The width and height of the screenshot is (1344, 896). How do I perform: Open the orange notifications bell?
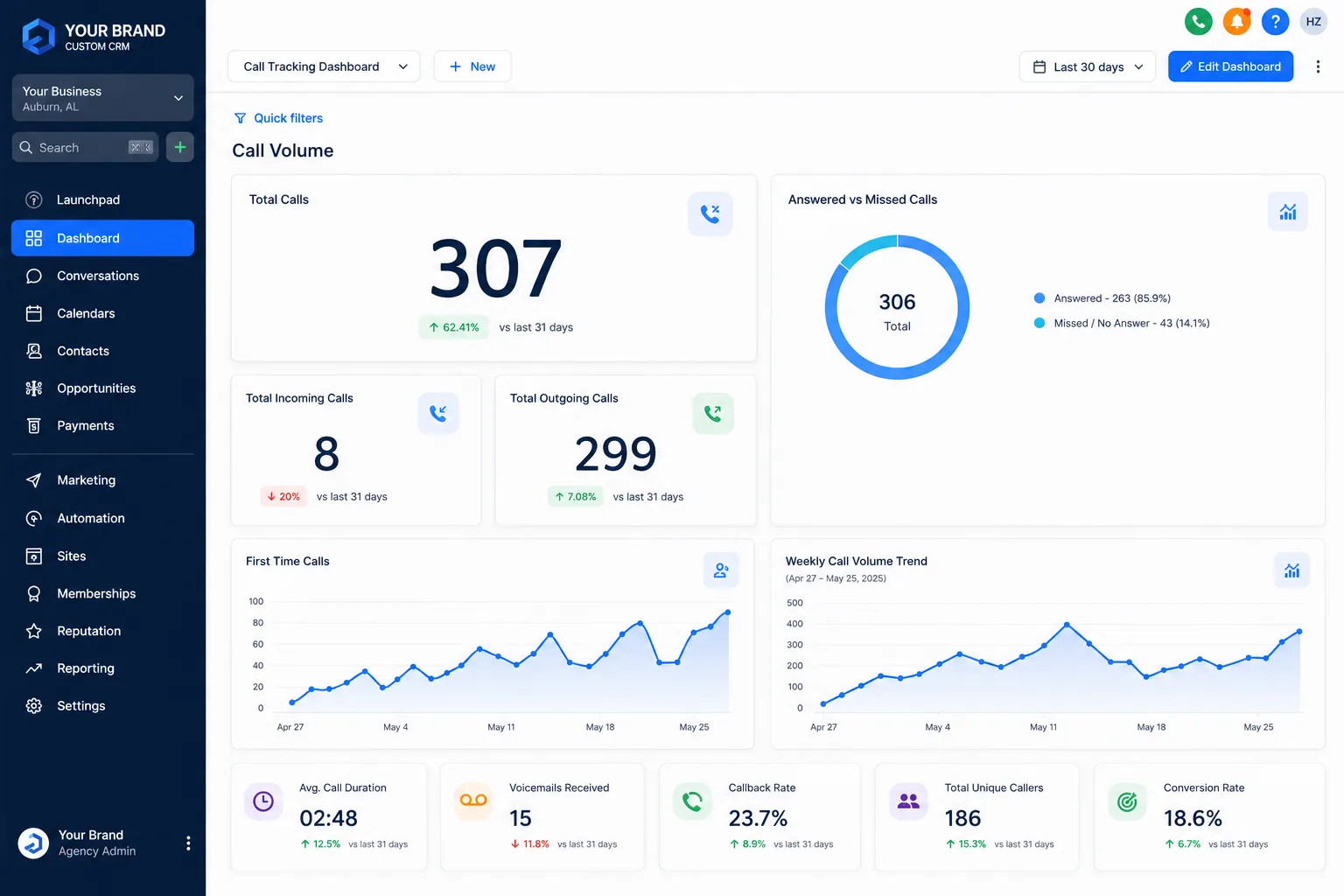[1236, 21]
